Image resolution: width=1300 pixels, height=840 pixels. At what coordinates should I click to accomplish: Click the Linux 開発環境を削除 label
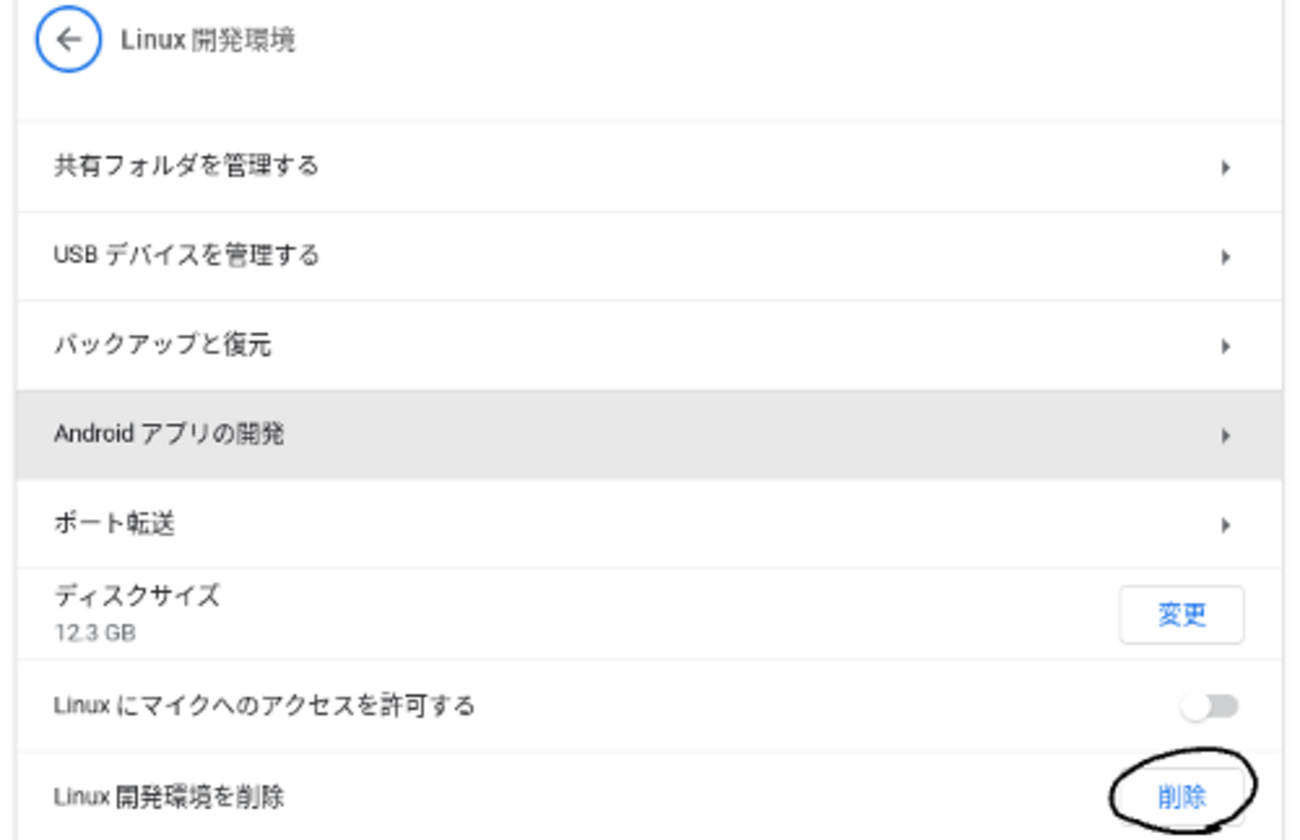coord(169,797)
